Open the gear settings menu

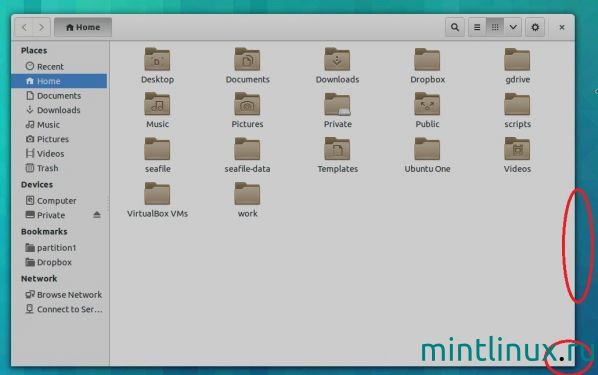click(535, 27)
